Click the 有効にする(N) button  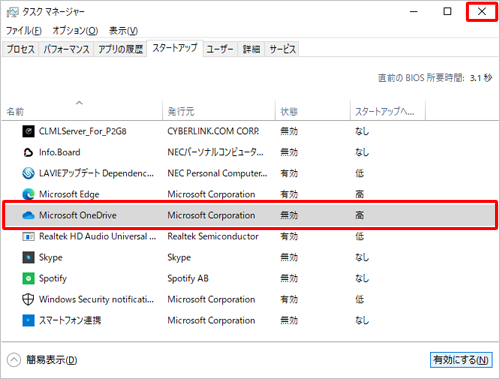(461, 360)
